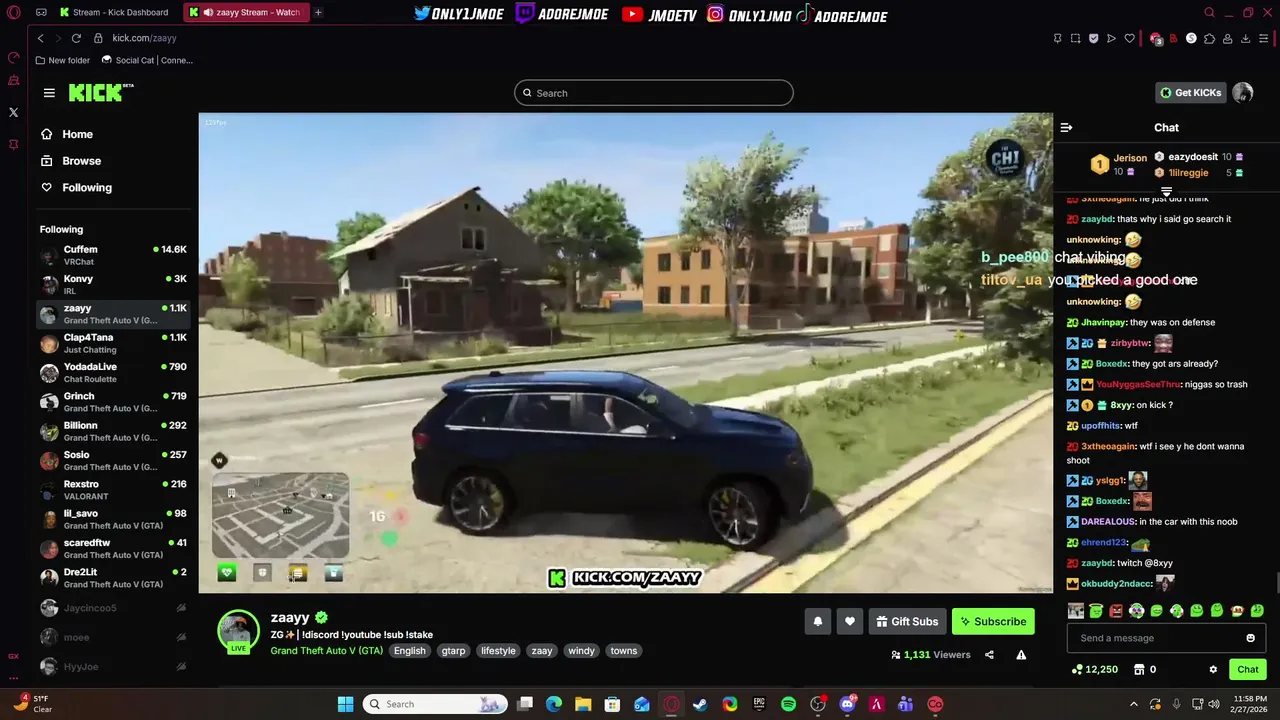Open Grand Theft Auto V (GTA) category link
The height and width of the screenshot is (720, 1280).
coord(327,651)
